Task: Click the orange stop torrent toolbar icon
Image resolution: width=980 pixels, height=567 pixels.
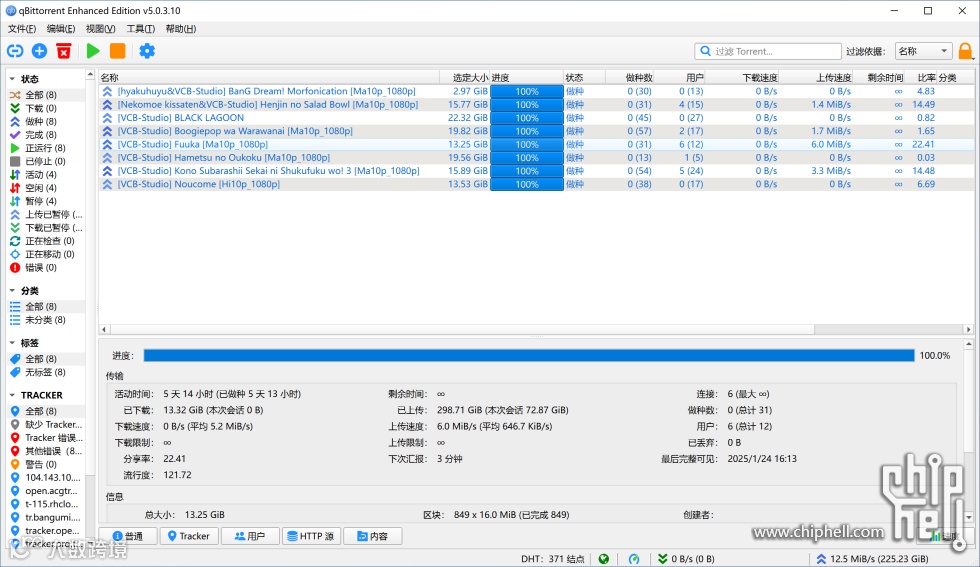Action: point(118,51)
